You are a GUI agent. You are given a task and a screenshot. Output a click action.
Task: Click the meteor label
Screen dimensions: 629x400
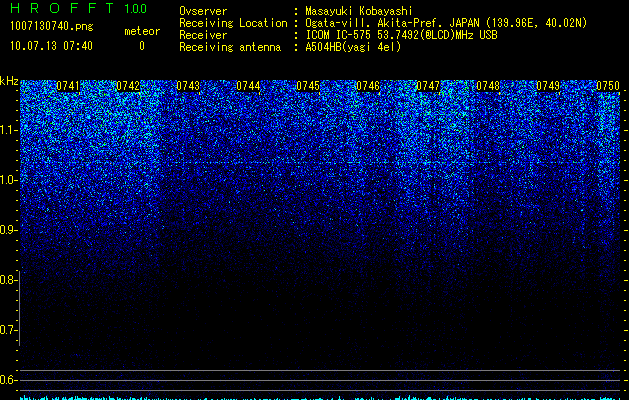click(142, 31)
